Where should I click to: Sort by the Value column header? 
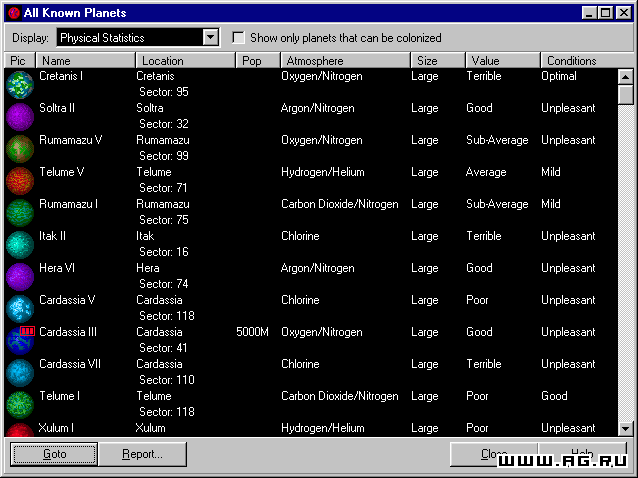pyautogui.click(x=503, y=61)
